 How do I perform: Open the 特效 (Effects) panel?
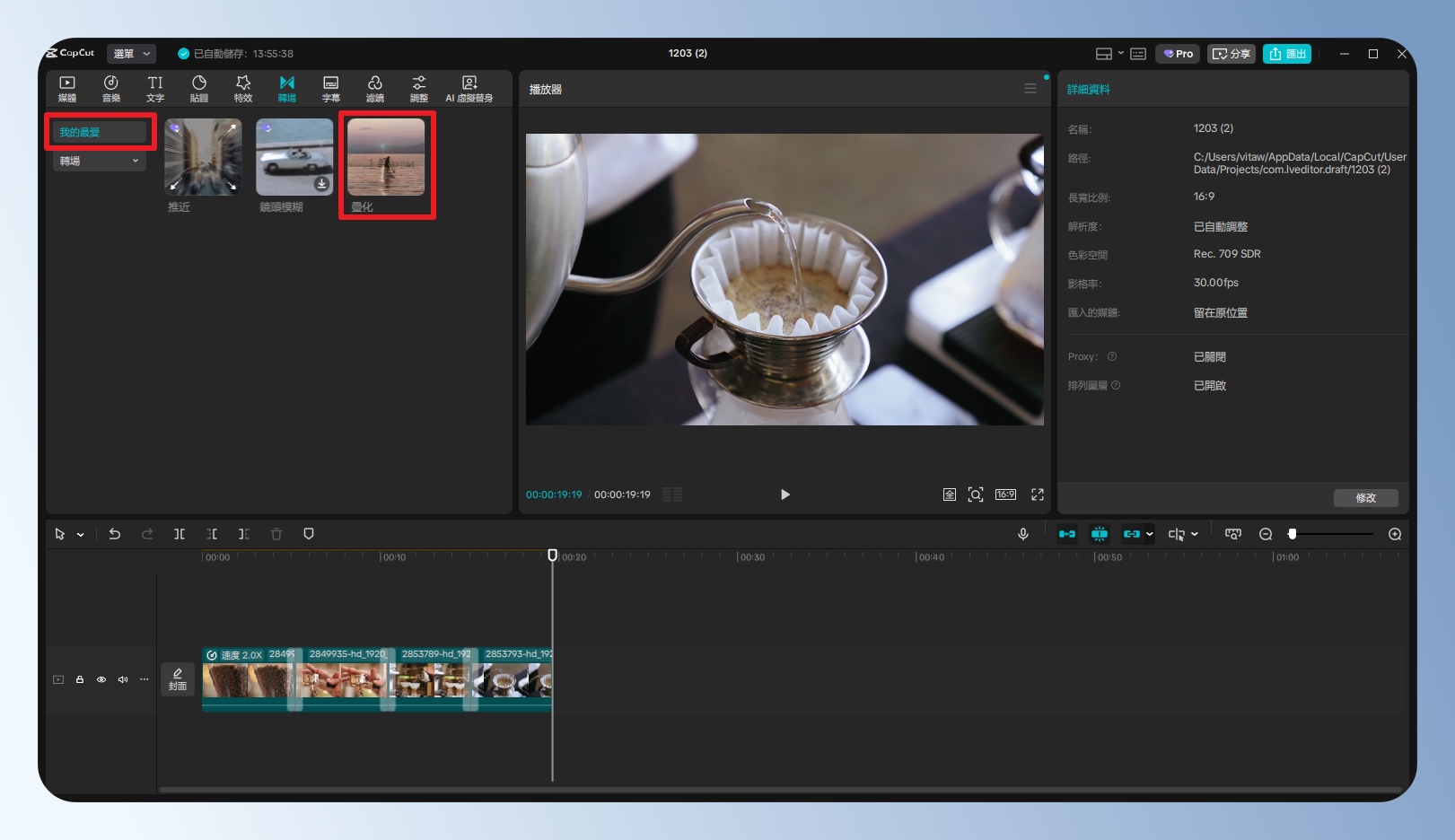(243, 88)
